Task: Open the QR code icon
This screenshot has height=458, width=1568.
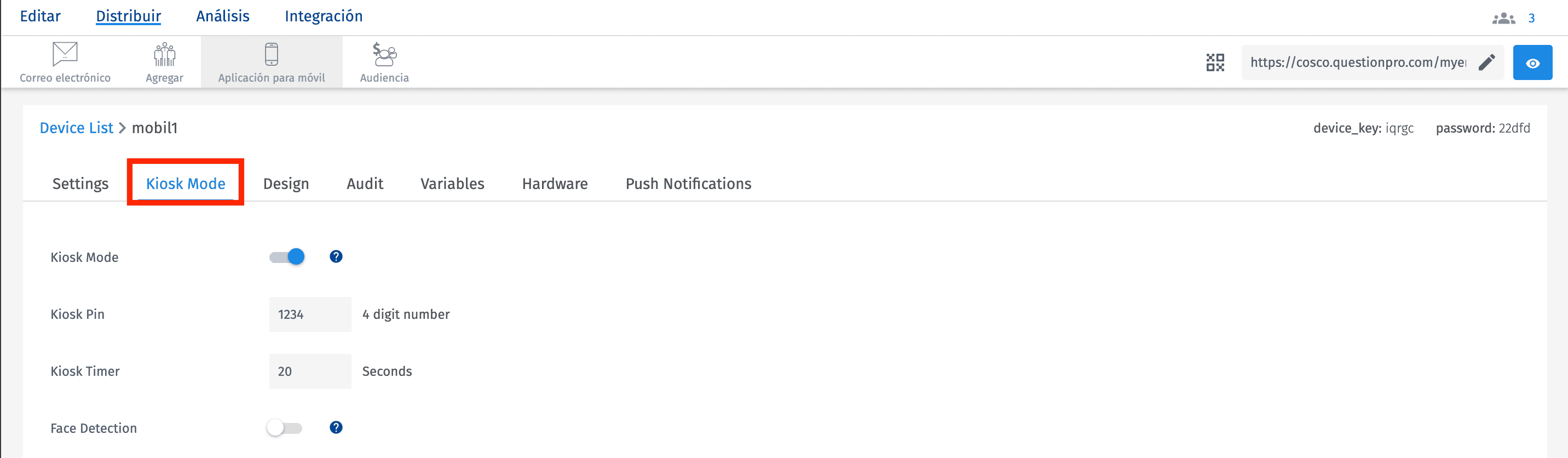Action: click(1215, 63)
